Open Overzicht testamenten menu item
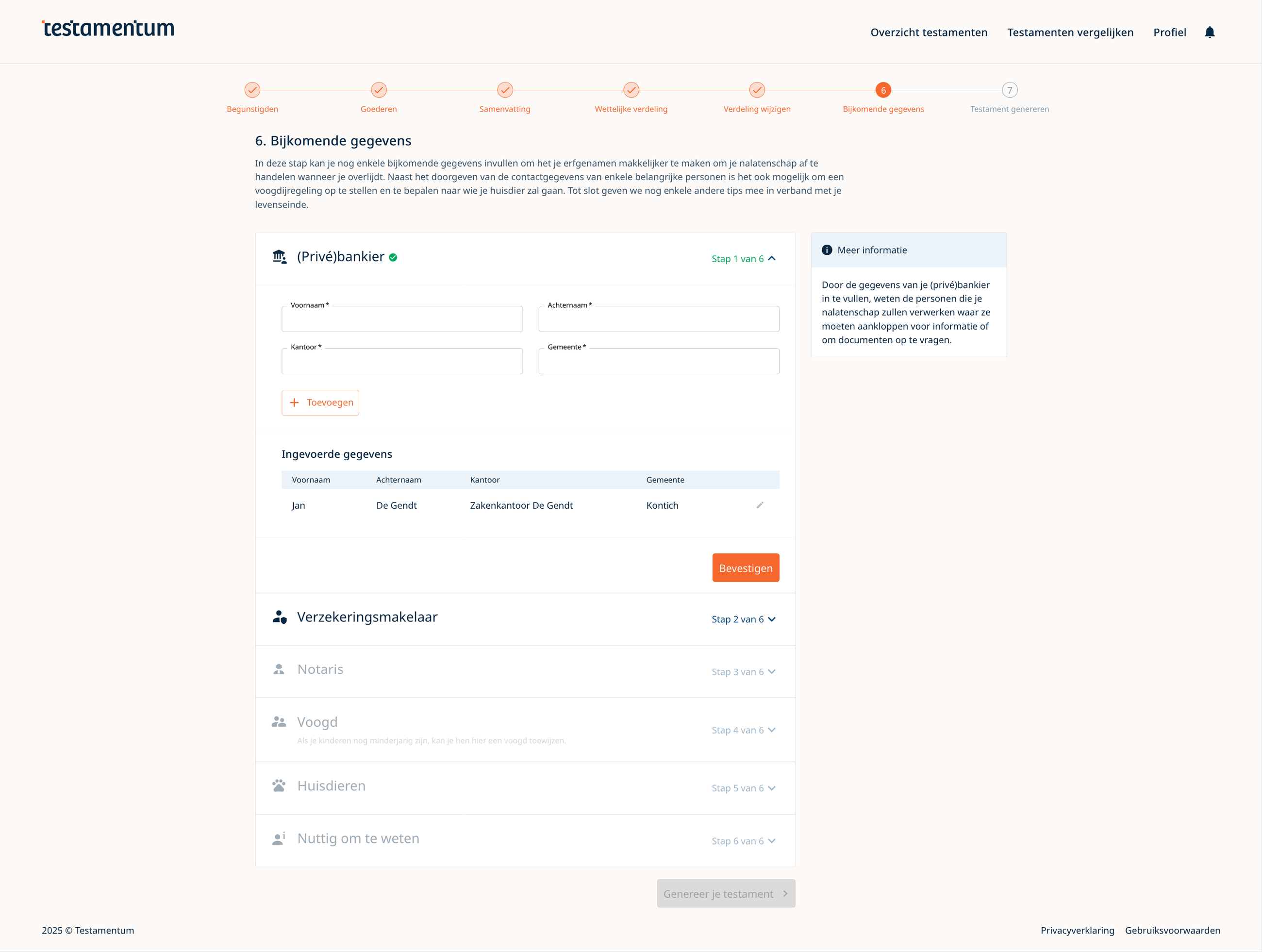The height and width of the screenshot is (952, 1262). click(x=928, y=33)
